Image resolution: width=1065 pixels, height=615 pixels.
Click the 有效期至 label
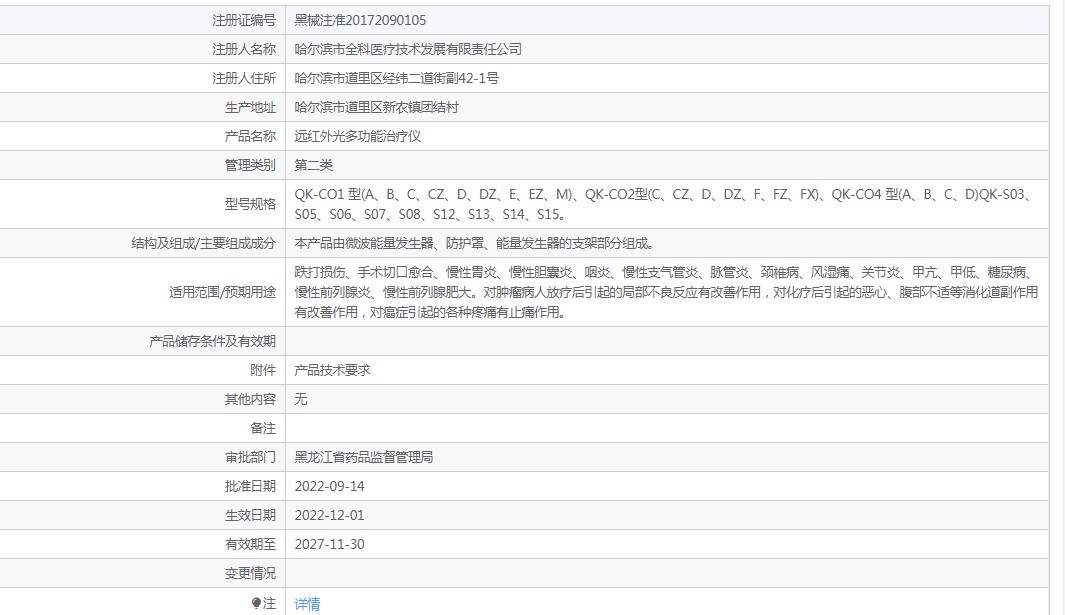pyautogui.click(x=250, y=544)
